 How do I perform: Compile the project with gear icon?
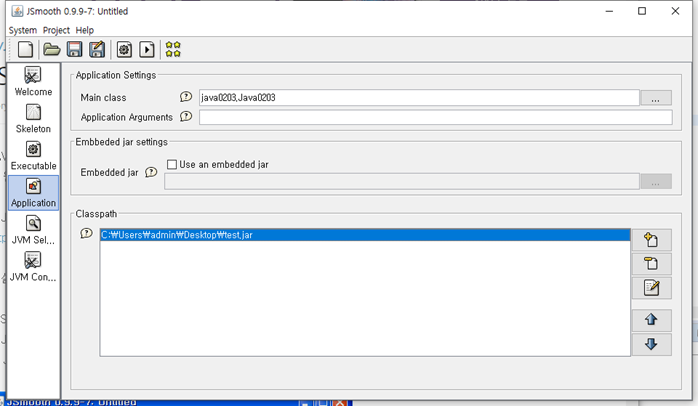click(124, 49)
